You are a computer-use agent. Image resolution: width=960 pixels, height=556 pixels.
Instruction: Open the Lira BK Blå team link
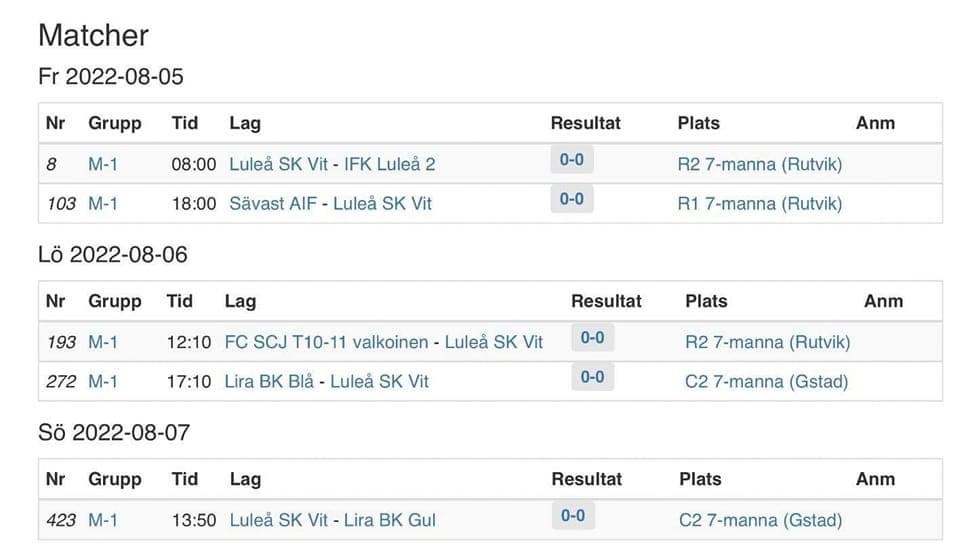[x=269, y=381]
